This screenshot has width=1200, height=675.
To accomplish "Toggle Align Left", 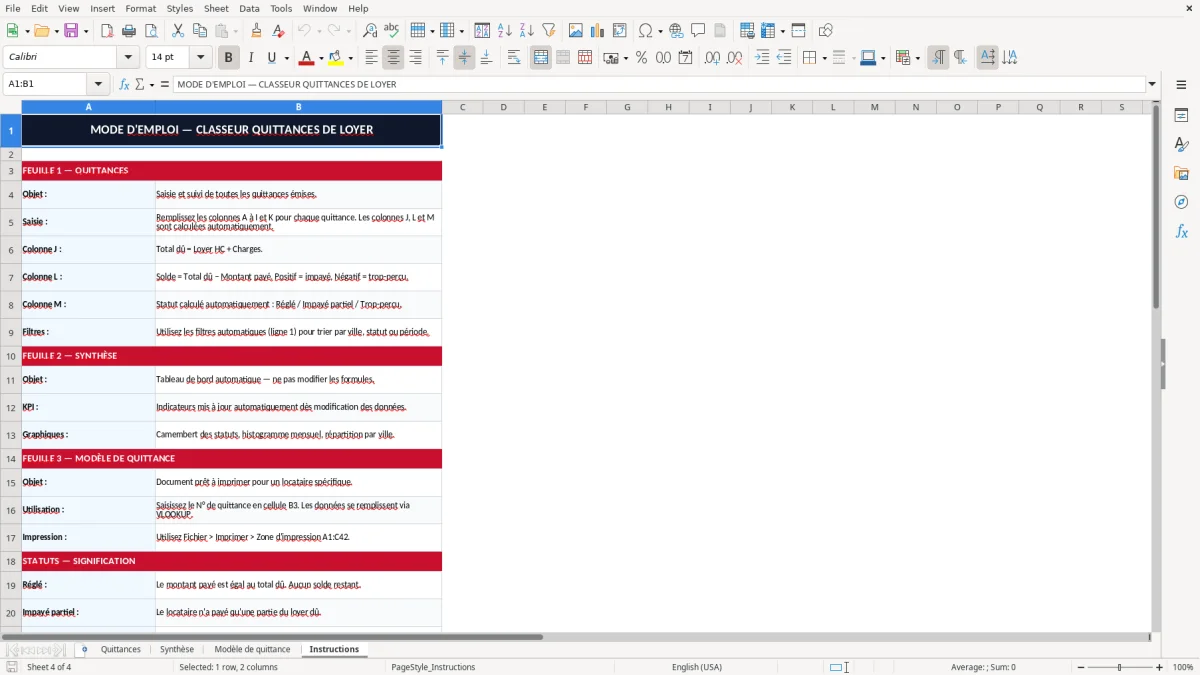I will pos(371,58).
